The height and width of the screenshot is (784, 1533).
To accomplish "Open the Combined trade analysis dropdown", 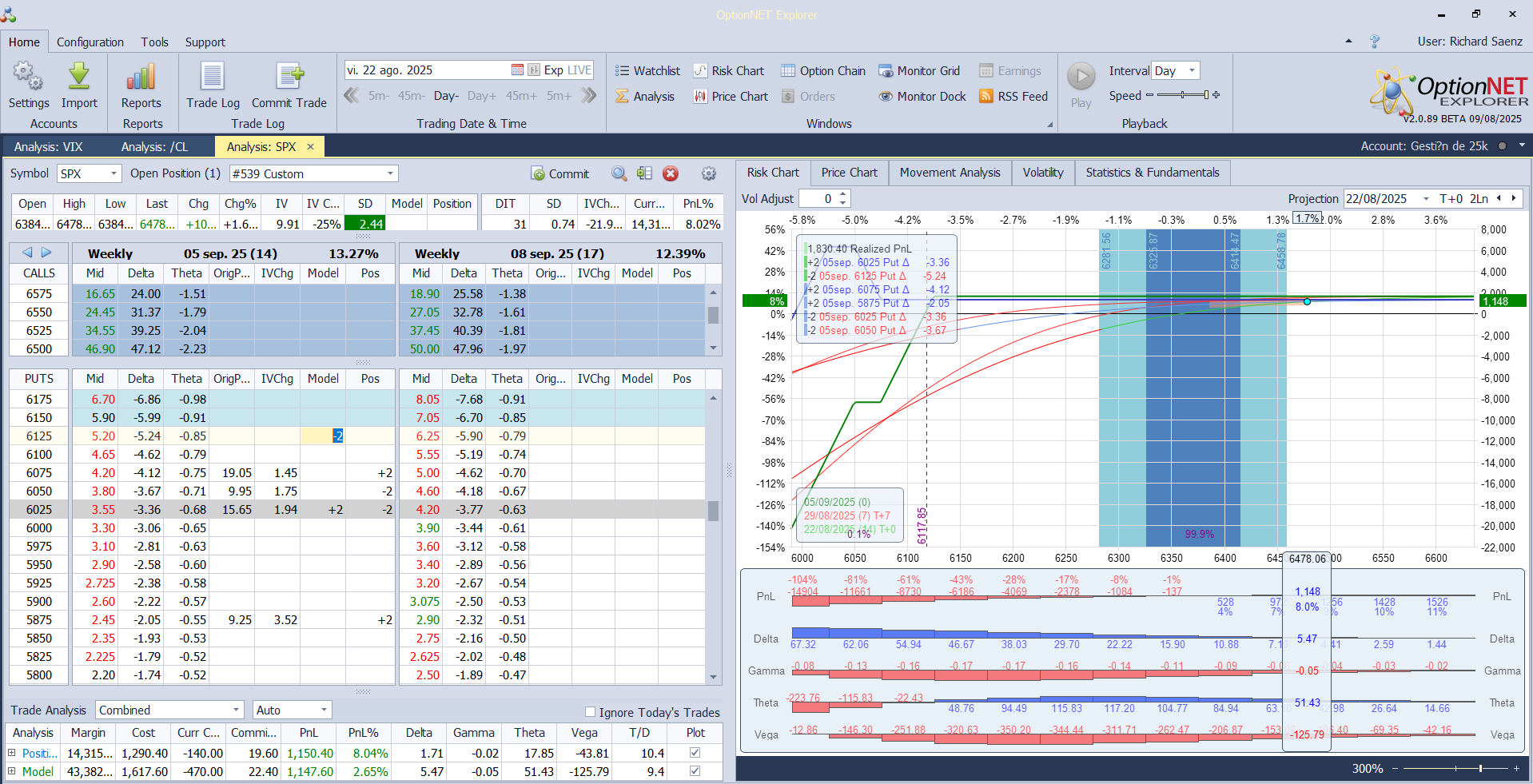I will [236, 710].
